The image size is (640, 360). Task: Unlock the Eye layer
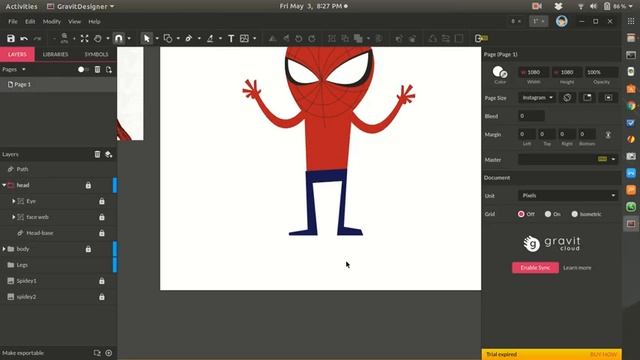tap(102, 201)
